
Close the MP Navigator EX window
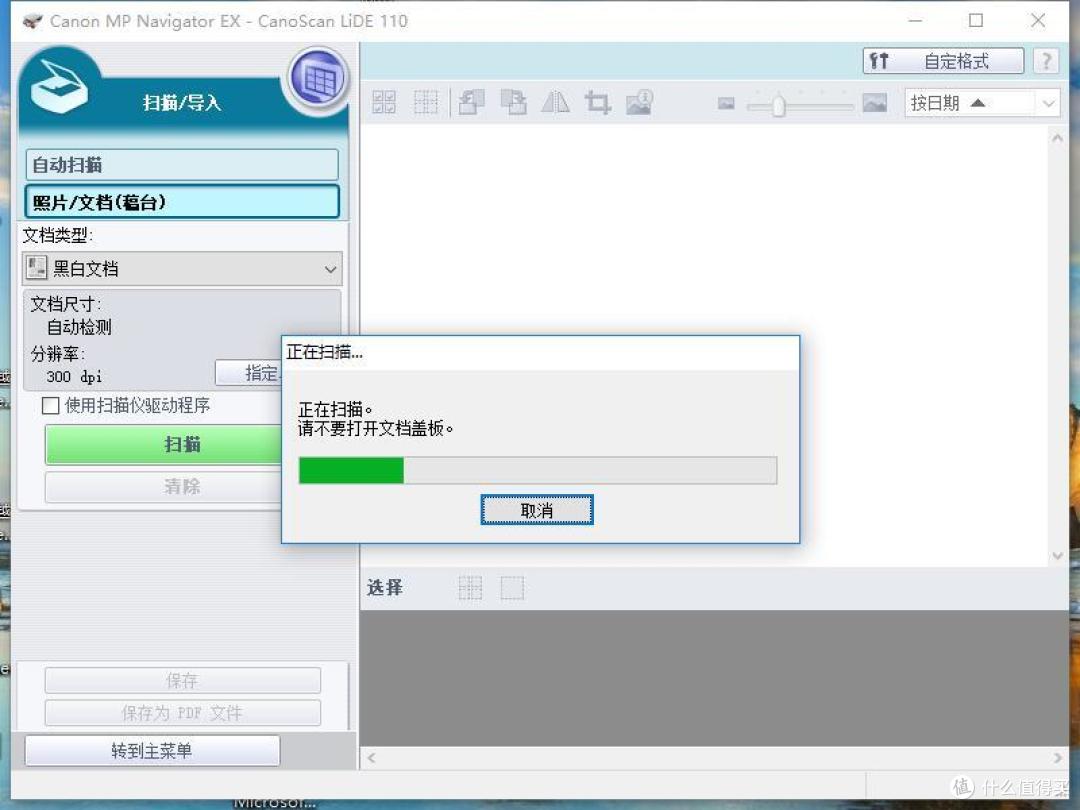click(1038, 21)
